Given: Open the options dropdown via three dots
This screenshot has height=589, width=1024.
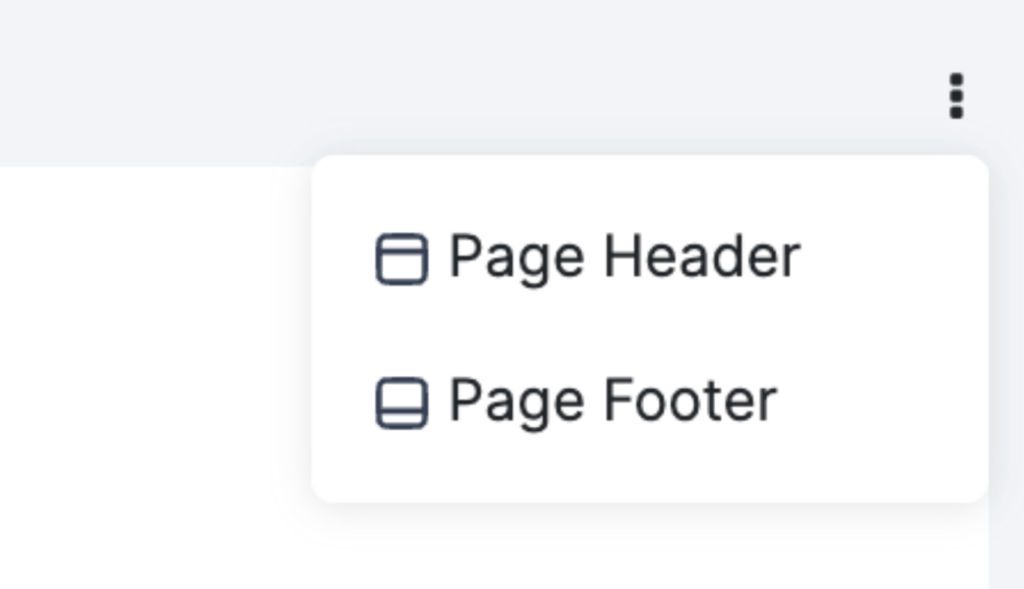Looking at the screenshot, I should [x=955, y=97].
